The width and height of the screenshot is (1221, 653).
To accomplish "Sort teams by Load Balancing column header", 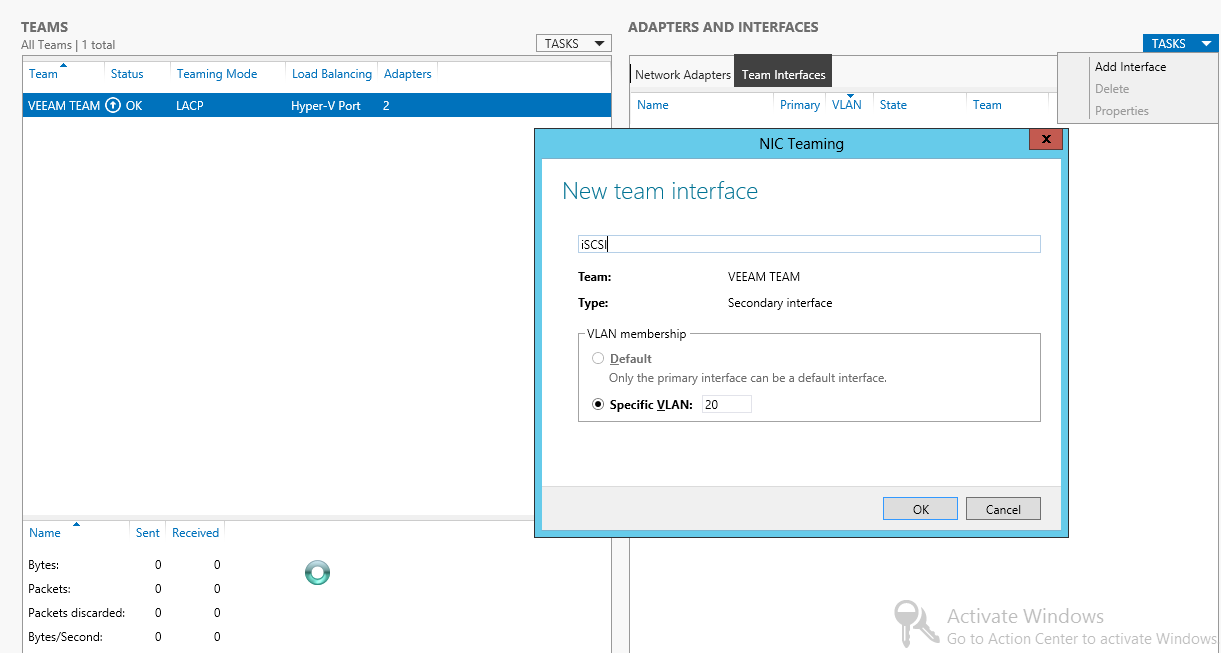I will click(332, 74).
